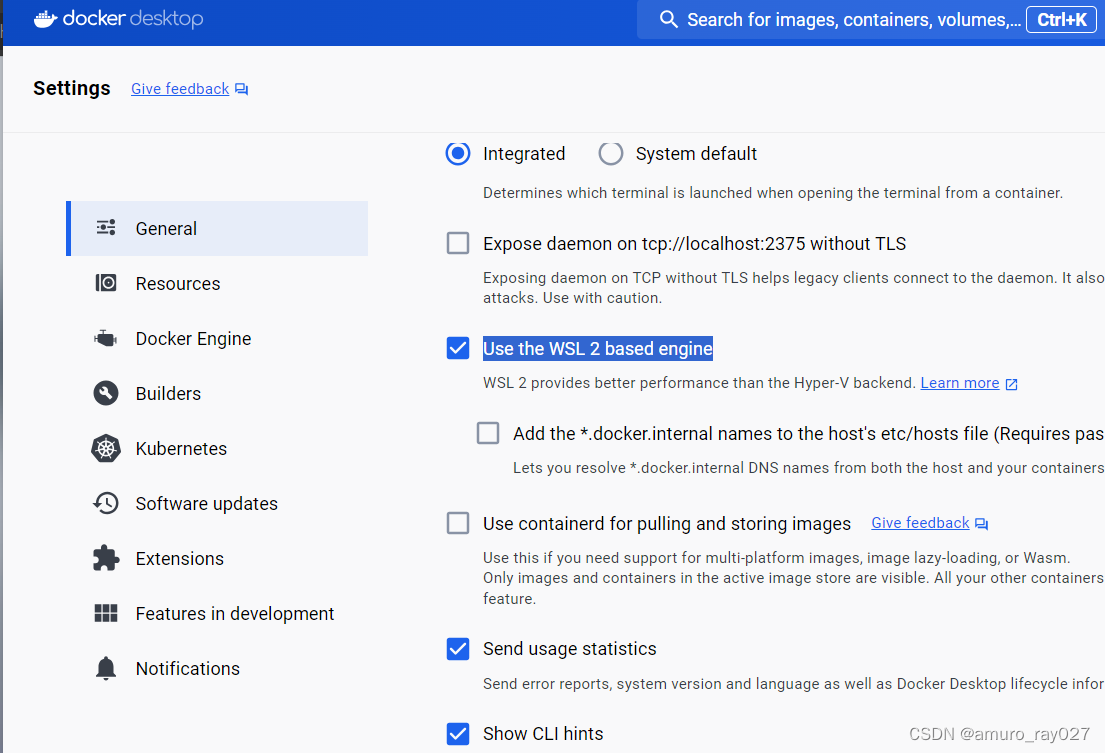
Task: Go to Docker Engine settings
Action: coord(217,338)
